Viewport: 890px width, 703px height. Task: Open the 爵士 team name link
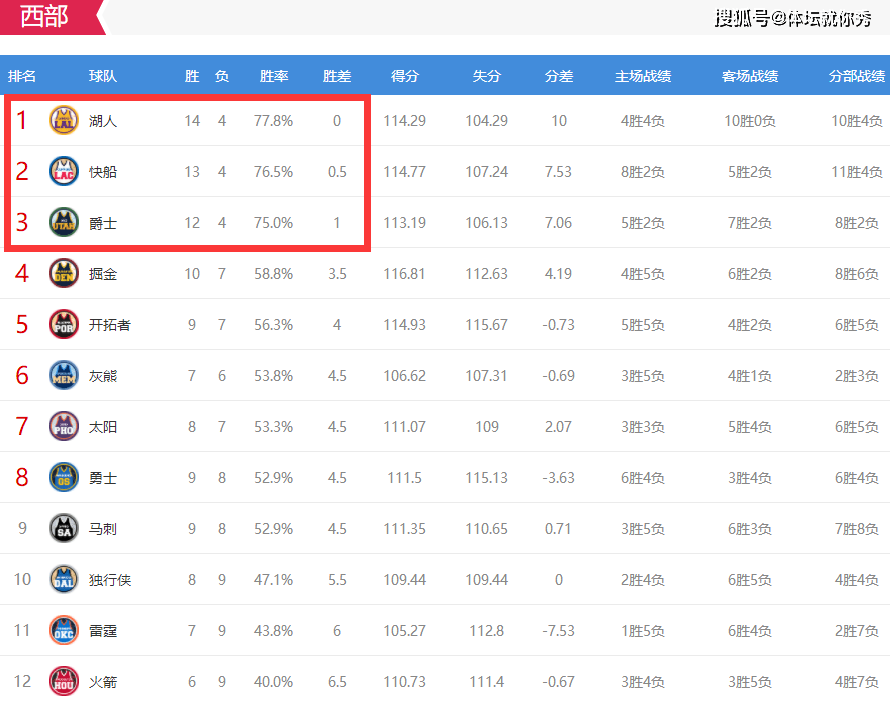pyautogui.click(x=103, y=223)
